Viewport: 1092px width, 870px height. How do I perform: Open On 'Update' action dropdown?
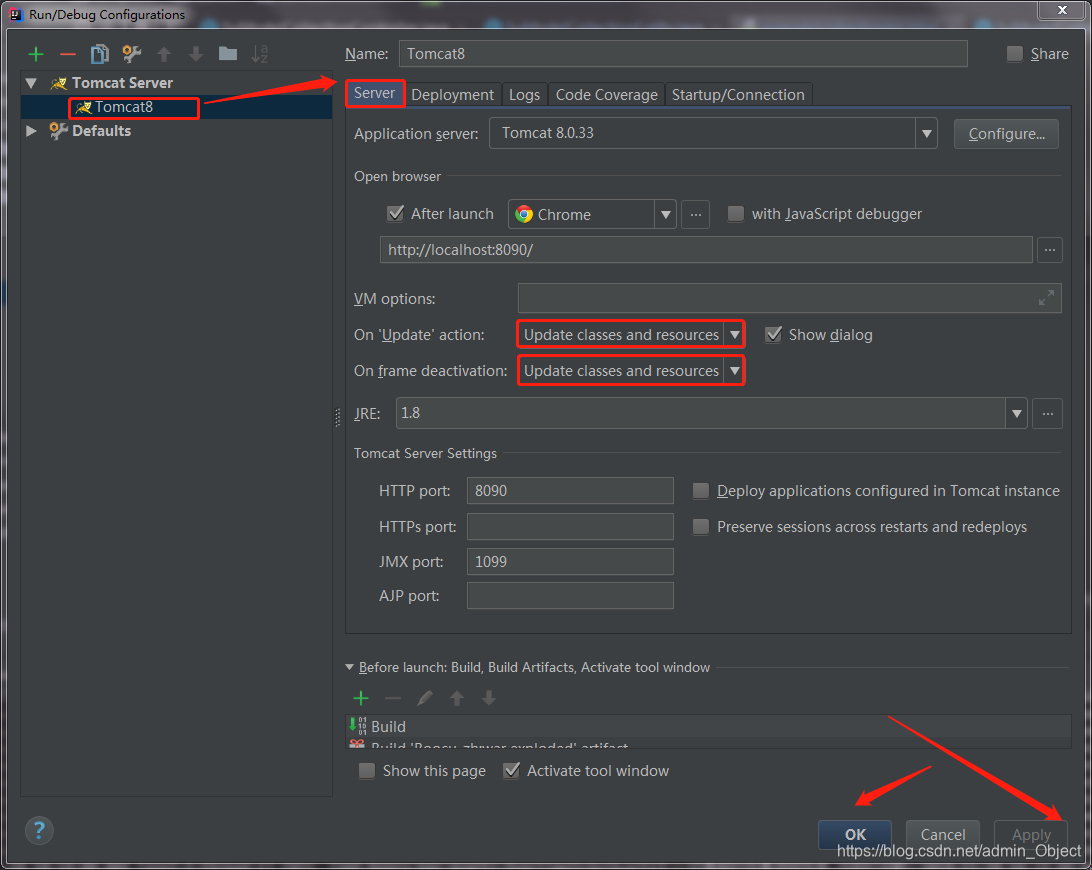[x=734, y=335]
